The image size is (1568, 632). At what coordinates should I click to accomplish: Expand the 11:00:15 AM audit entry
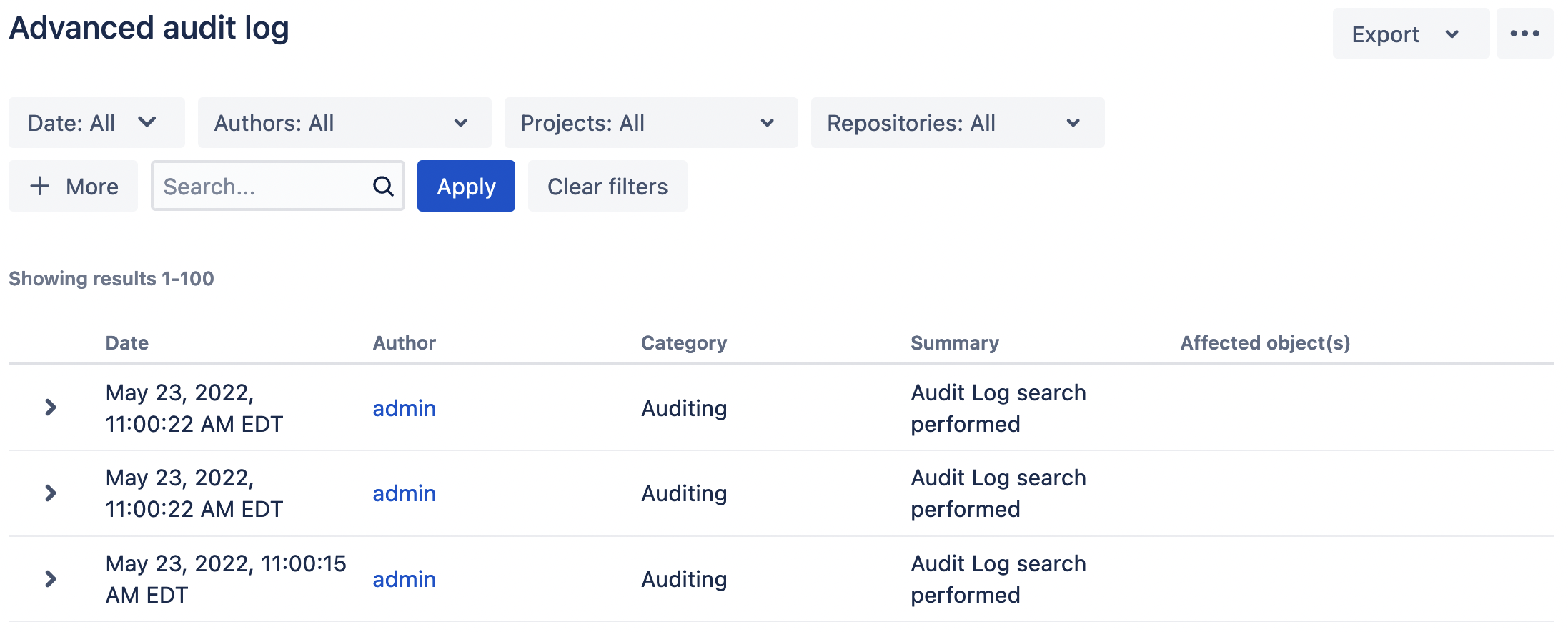50,578
